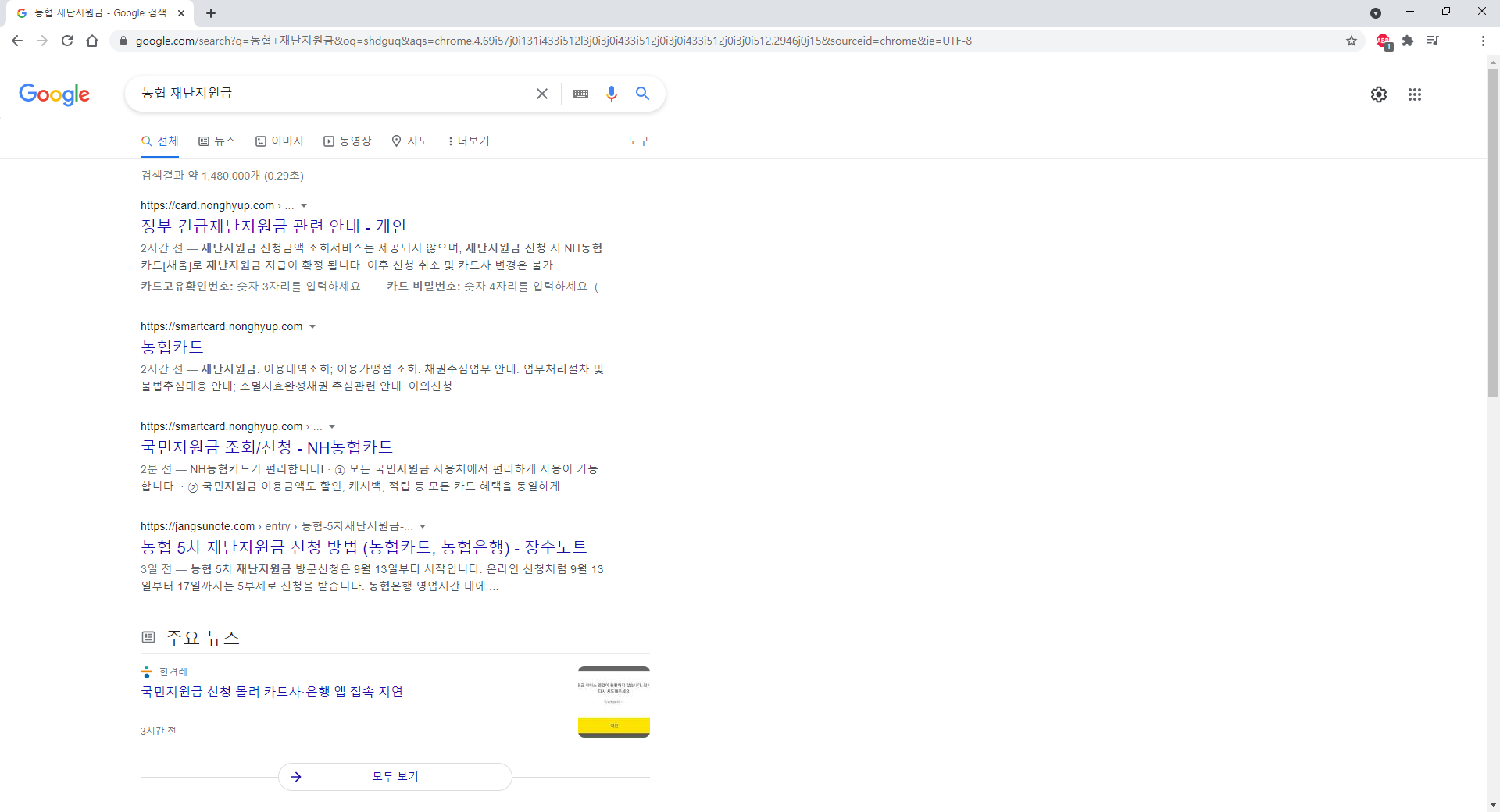Image resolution: width=1500 pixels, height=812 pixels.
Task: Open Google settings gear
Action: coord(1379,94)
